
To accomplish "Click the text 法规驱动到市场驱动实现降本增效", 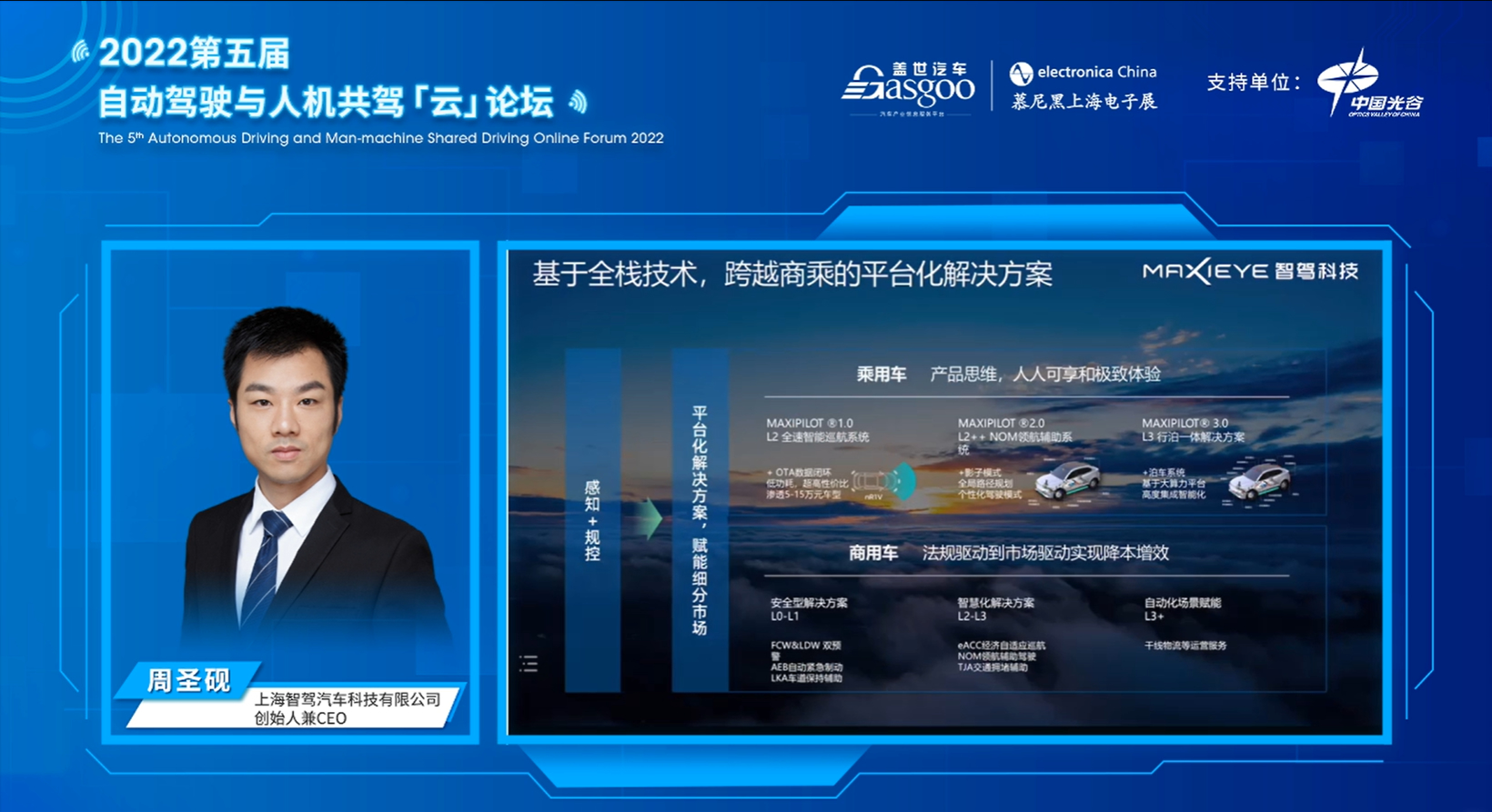I will click(1045, 553).
